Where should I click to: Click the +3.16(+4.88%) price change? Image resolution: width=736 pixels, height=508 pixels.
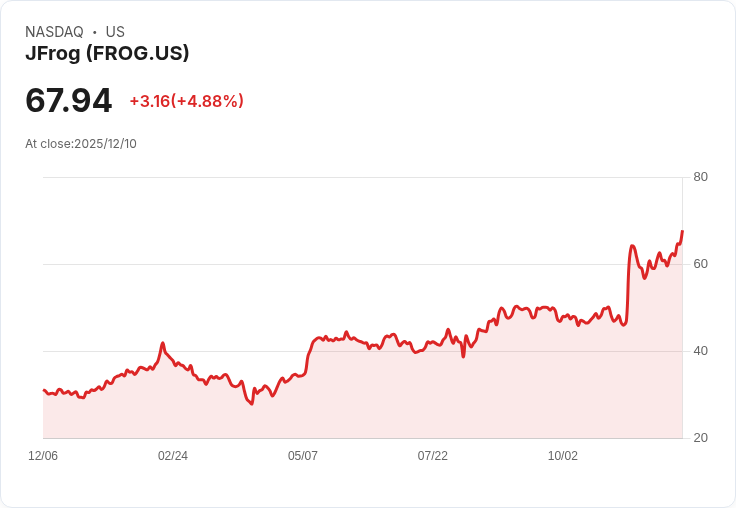(x=186, y=101)
